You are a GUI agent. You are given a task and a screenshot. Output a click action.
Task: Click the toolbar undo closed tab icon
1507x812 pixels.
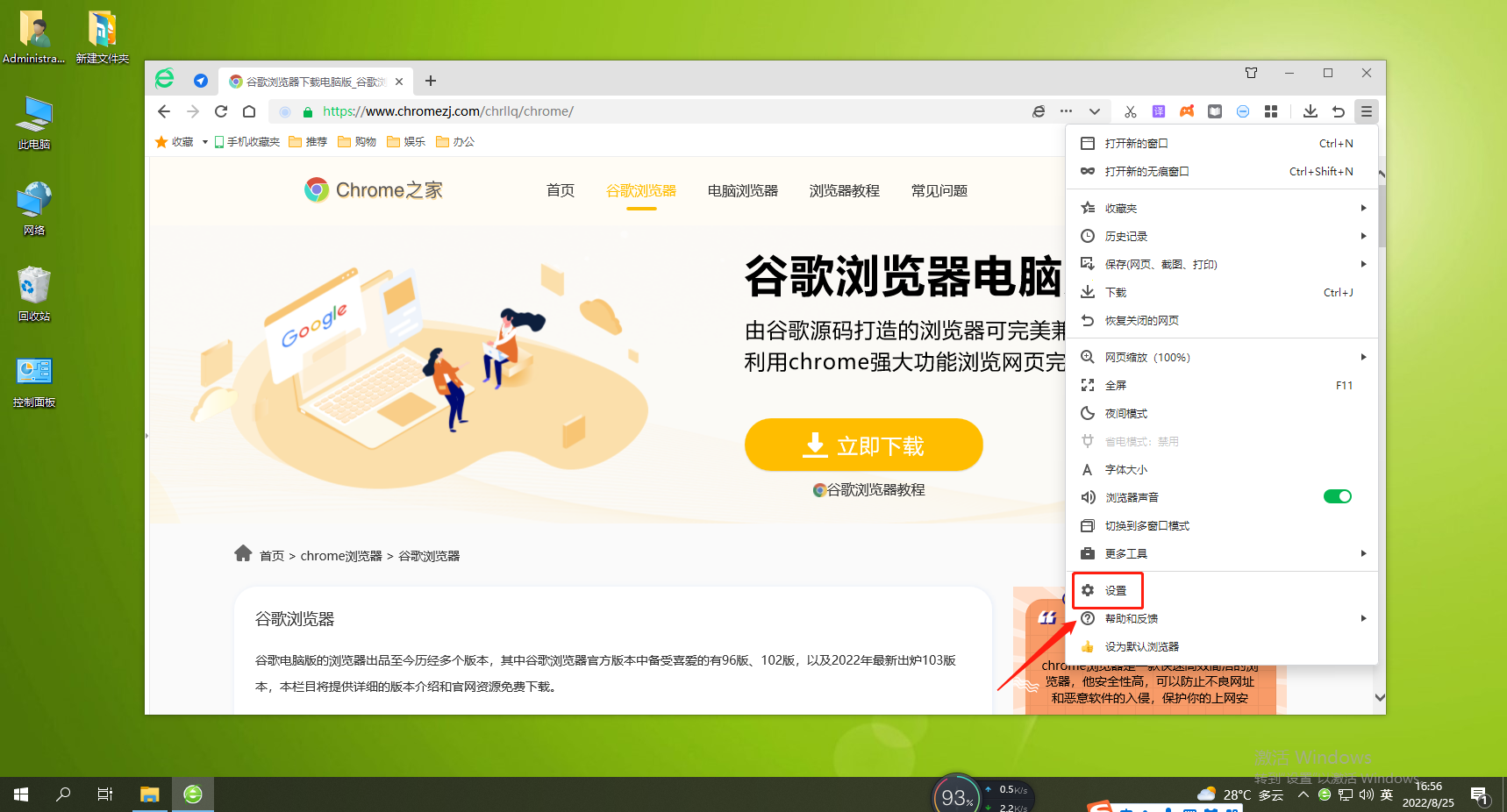pos(1339,111)
